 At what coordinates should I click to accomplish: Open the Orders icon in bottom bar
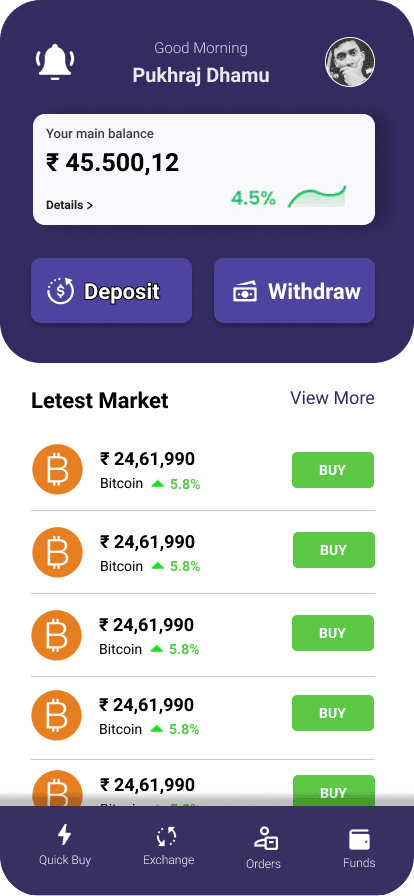[x=266, y=838]
